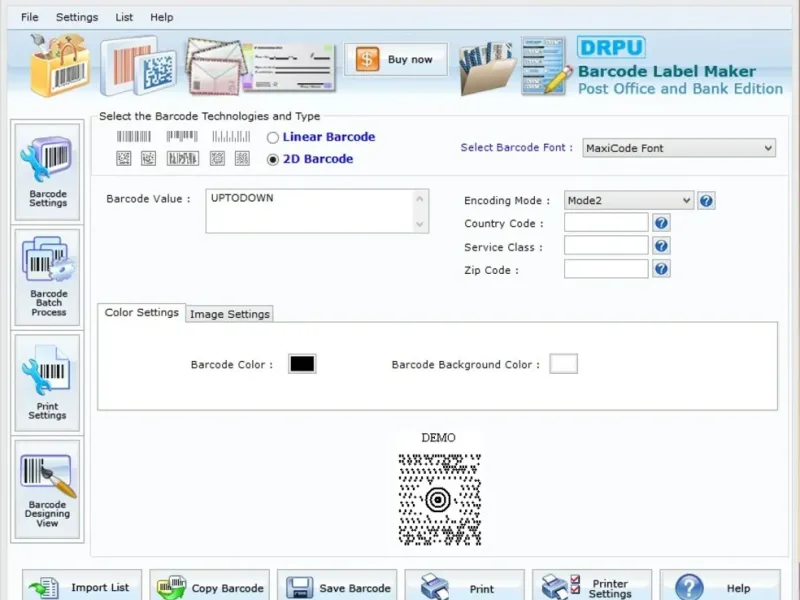This screenshot has width=800, height=600.
Task: Switch to the Color Settings tab
Action: (142, 312)
